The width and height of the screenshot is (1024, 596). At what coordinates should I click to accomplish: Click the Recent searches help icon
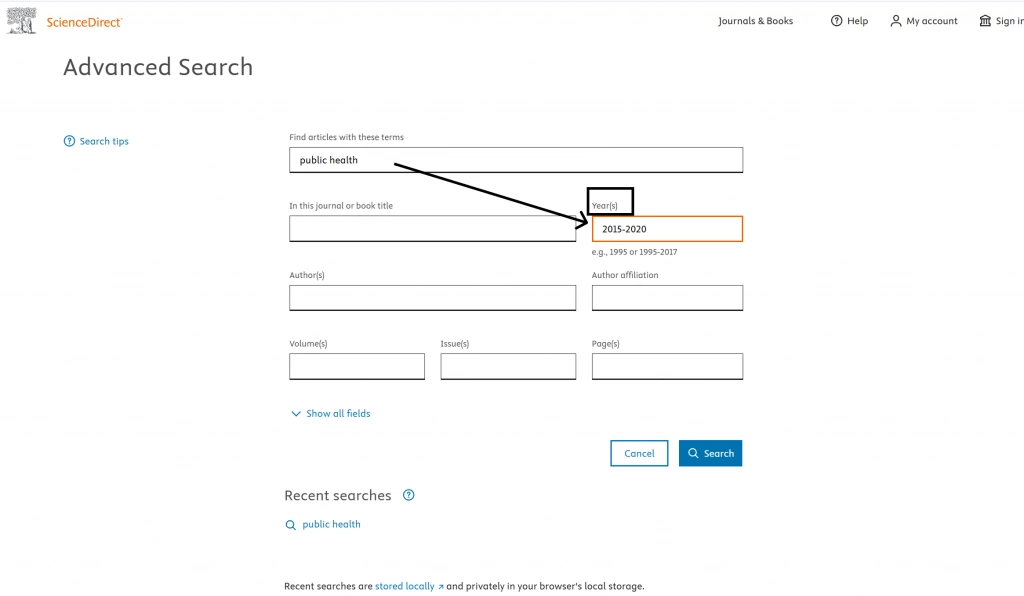(409, 495)
